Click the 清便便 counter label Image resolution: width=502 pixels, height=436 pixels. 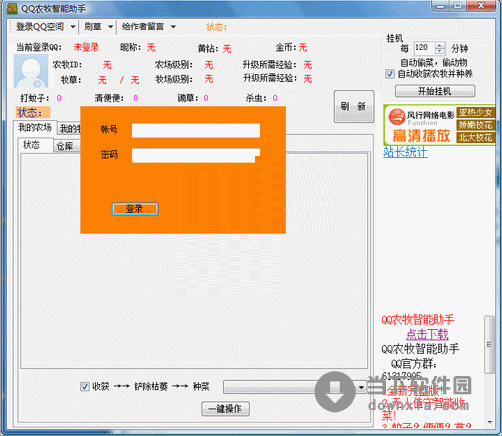109,98
